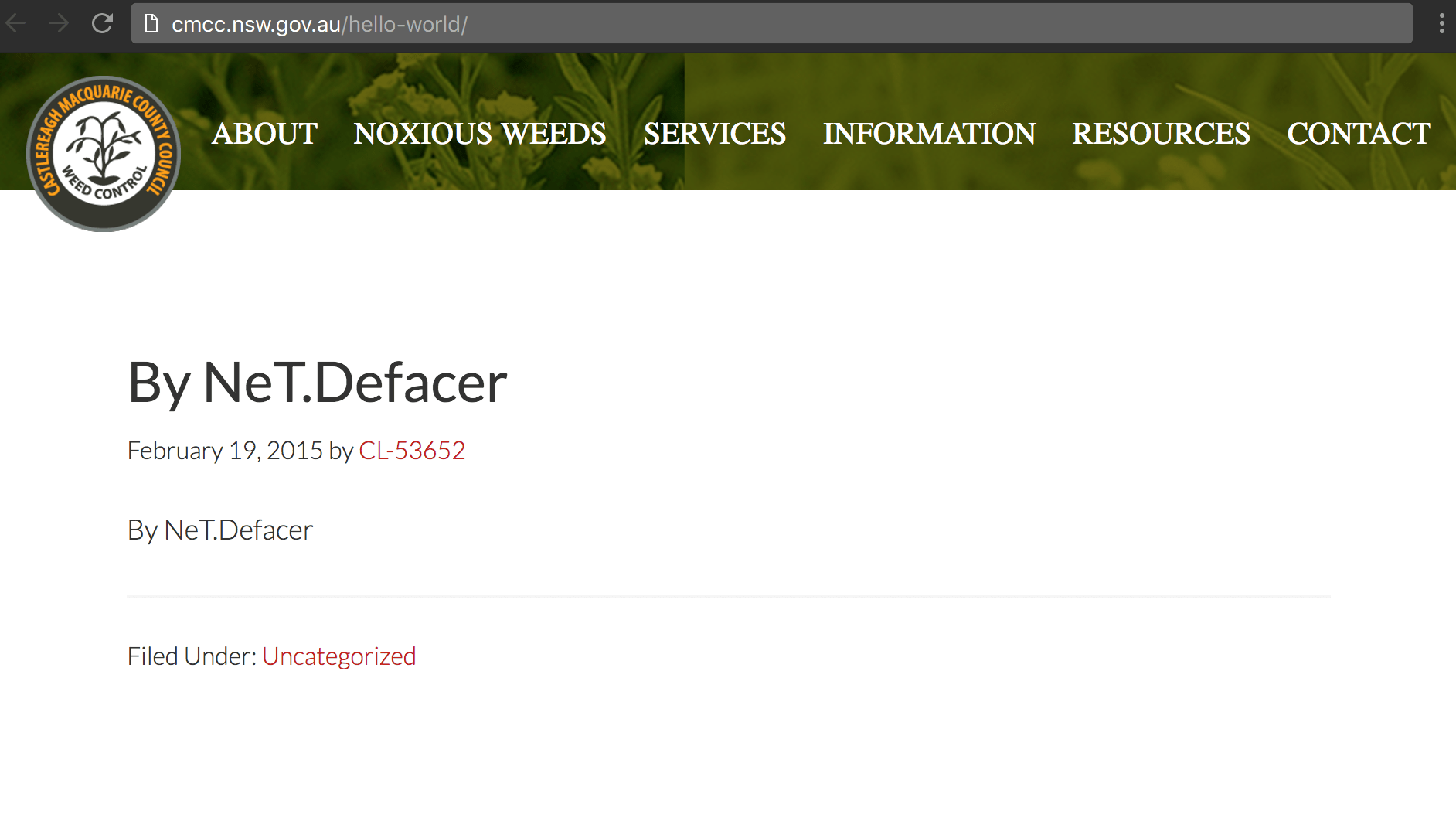Screen dimensions: 1456x821
Task: Click the 'By NeT.Defacer' post heading
Action: click(318, 383)
